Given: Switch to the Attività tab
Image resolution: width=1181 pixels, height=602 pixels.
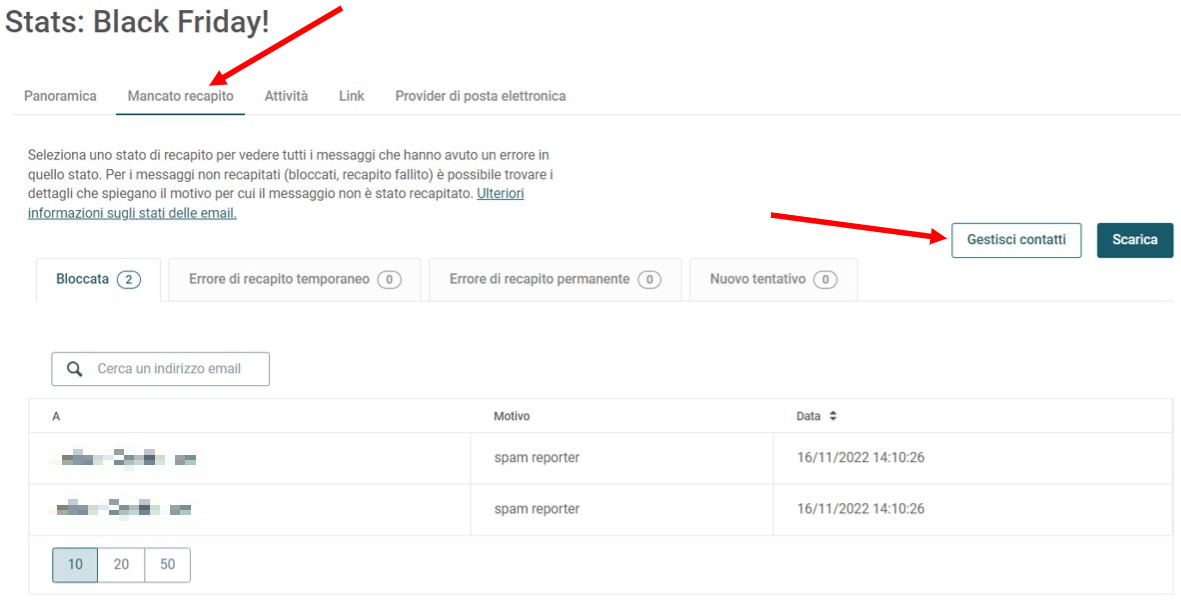Looking at the screenshot, I should [286, 96].
